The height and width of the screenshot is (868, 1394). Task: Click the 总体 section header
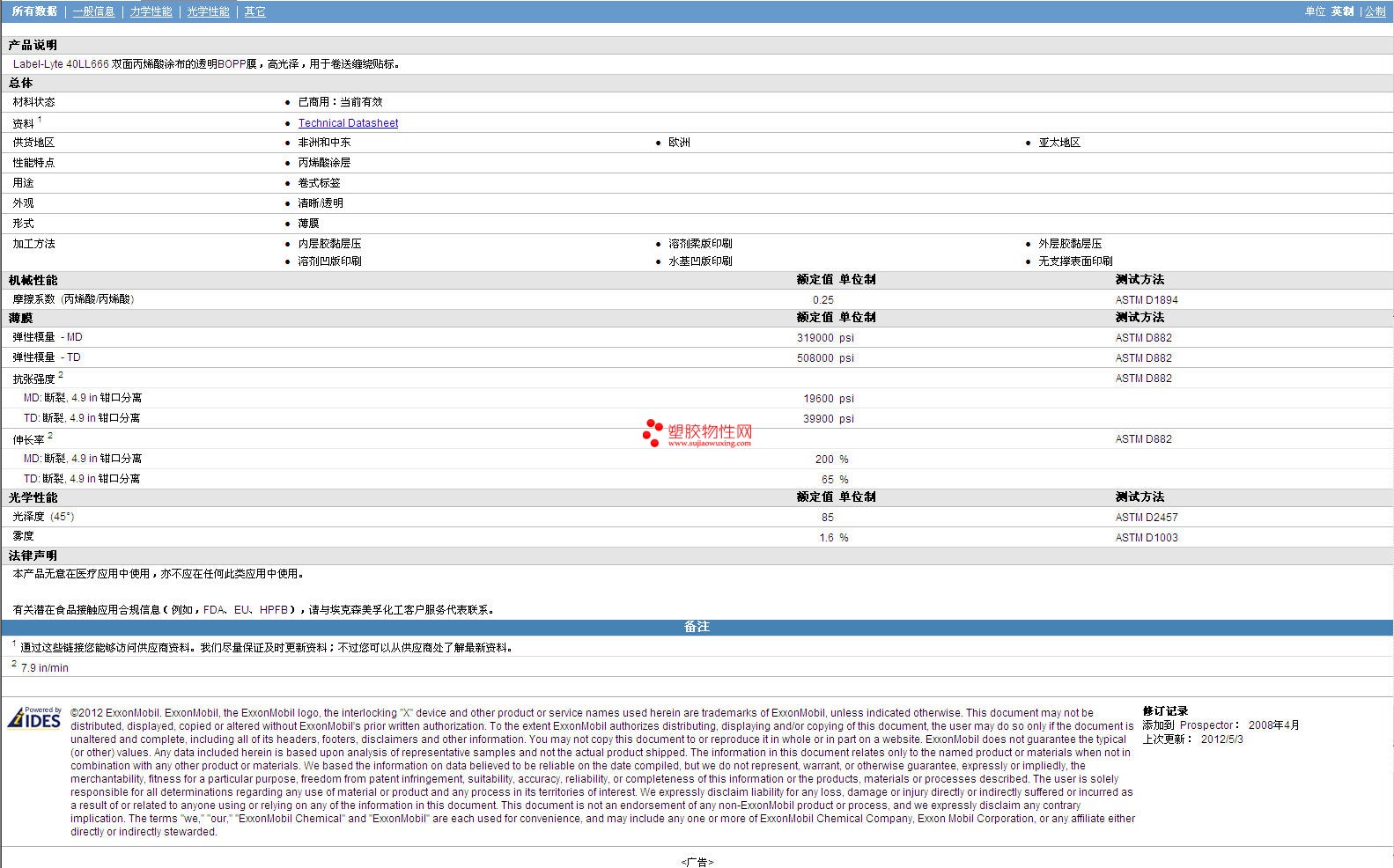(20, 83)
